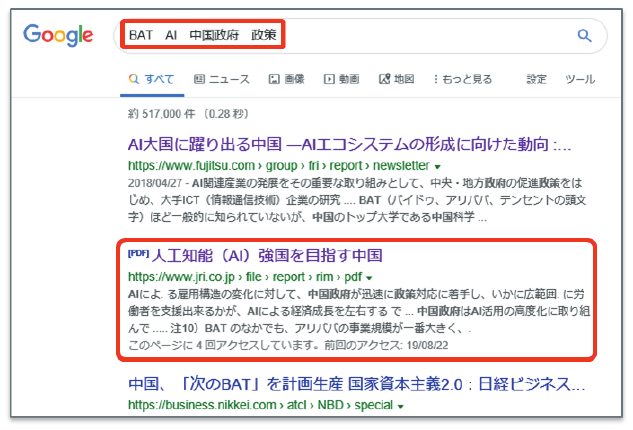Click the fujitsu.com result URL

click(x=279, y=166)
